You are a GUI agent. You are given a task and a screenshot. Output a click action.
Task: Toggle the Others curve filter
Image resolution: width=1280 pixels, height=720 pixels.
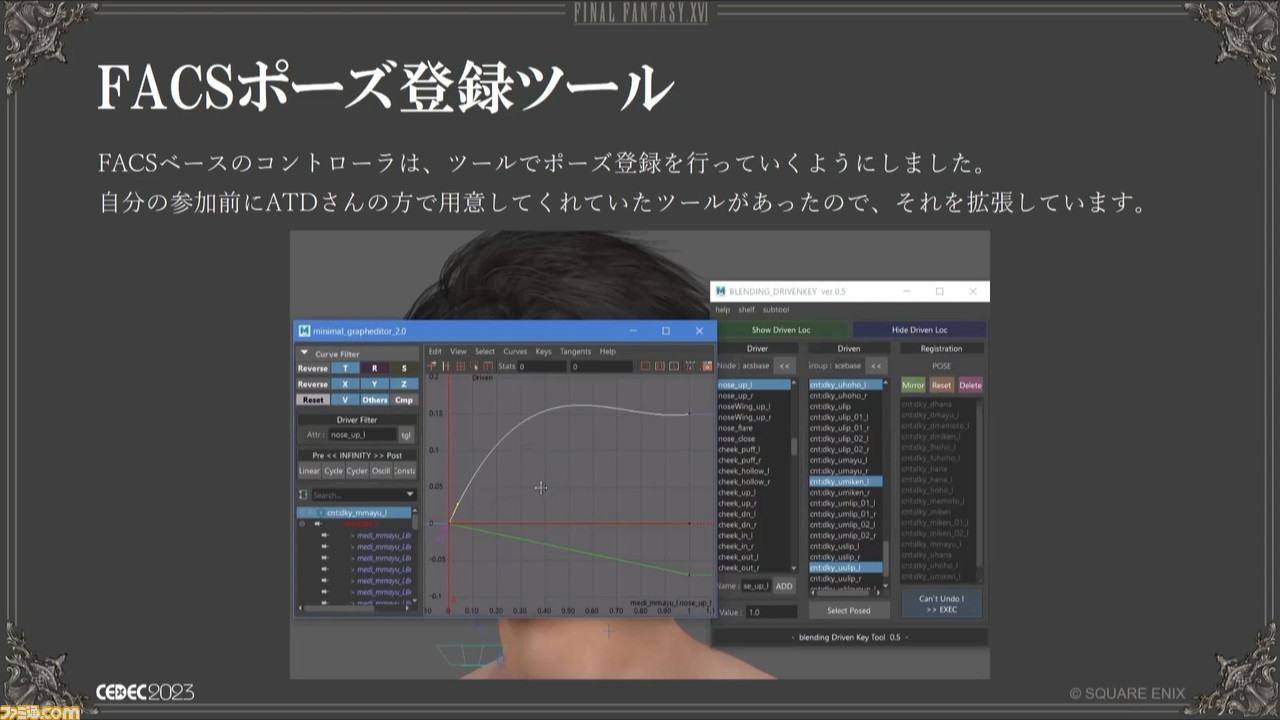pyautogui.click(x=374, y=400)
